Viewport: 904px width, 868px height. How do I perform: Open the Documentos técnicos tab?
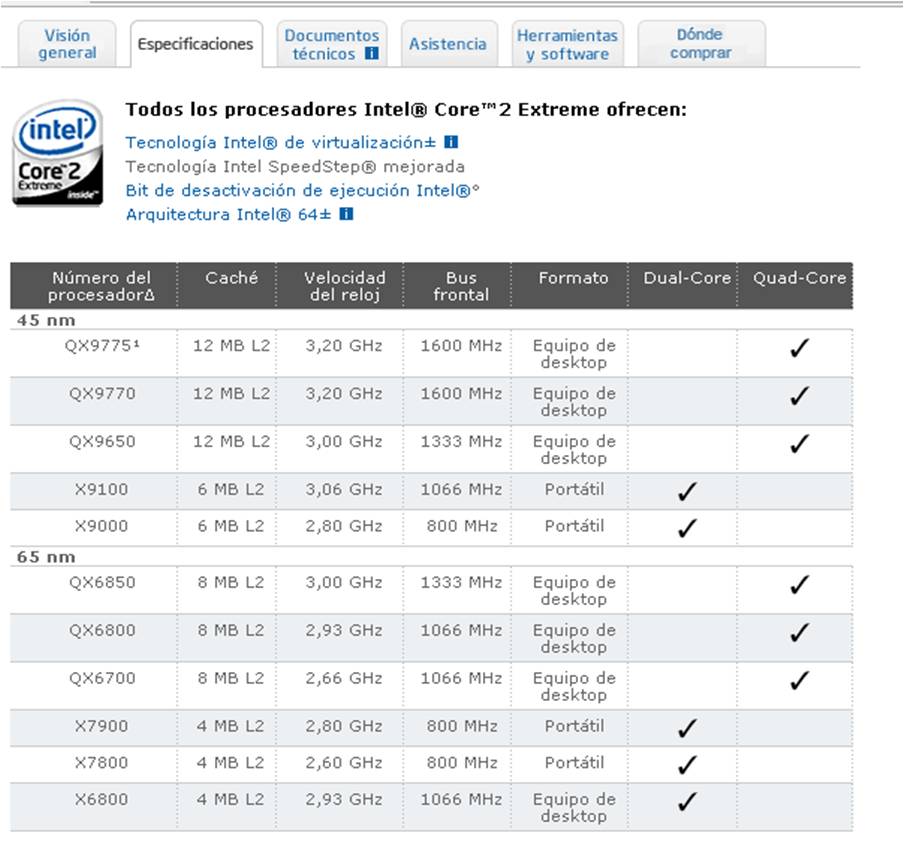332,44
